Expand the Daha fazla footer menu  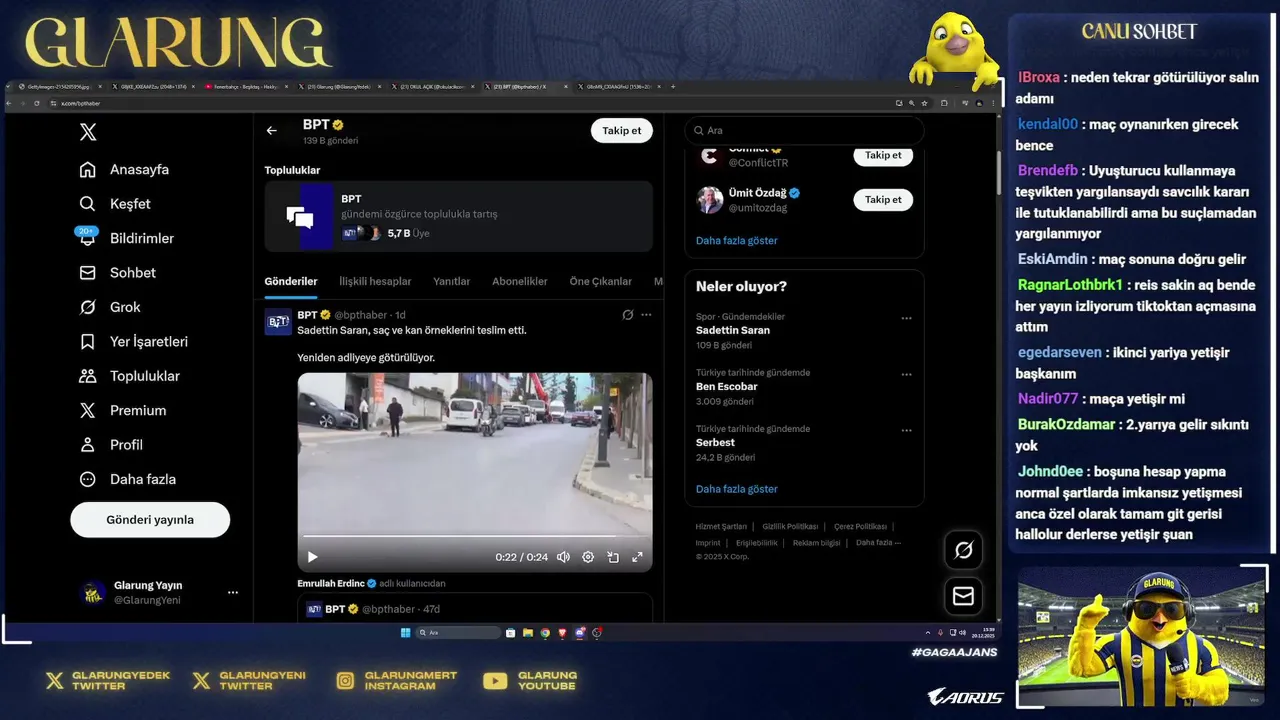pyautogui.click(x=878, y=542)
